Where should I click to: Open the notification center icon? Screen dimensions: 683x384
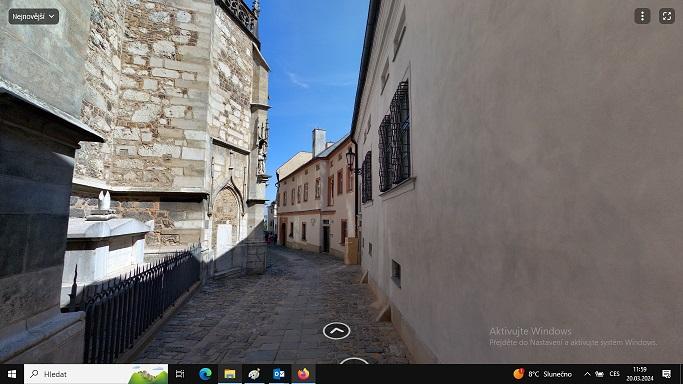[666, 374]
